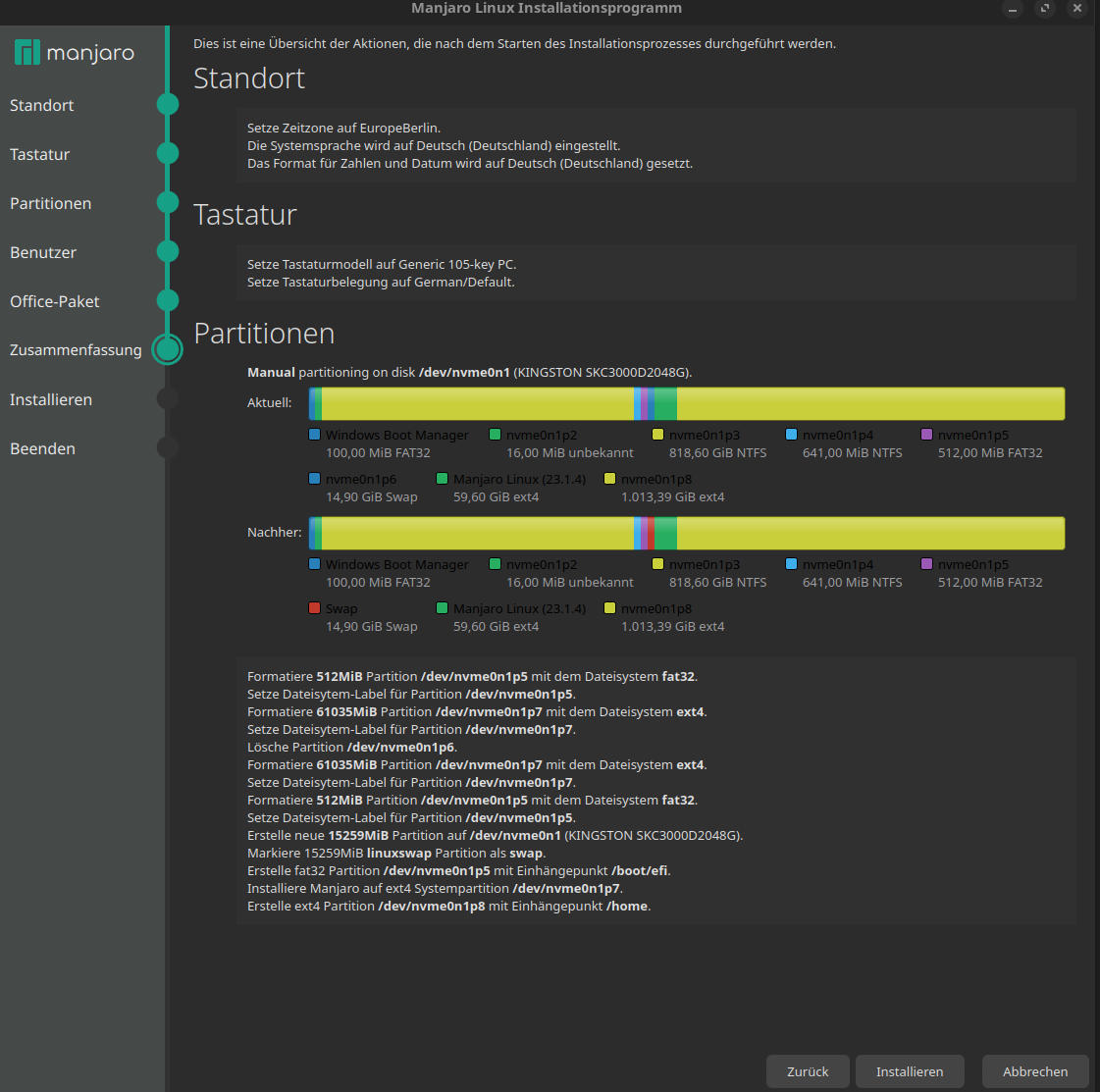Click 'Setze Zeitzone auf EuropeBerlin.' line

click(x=343, y=128)
